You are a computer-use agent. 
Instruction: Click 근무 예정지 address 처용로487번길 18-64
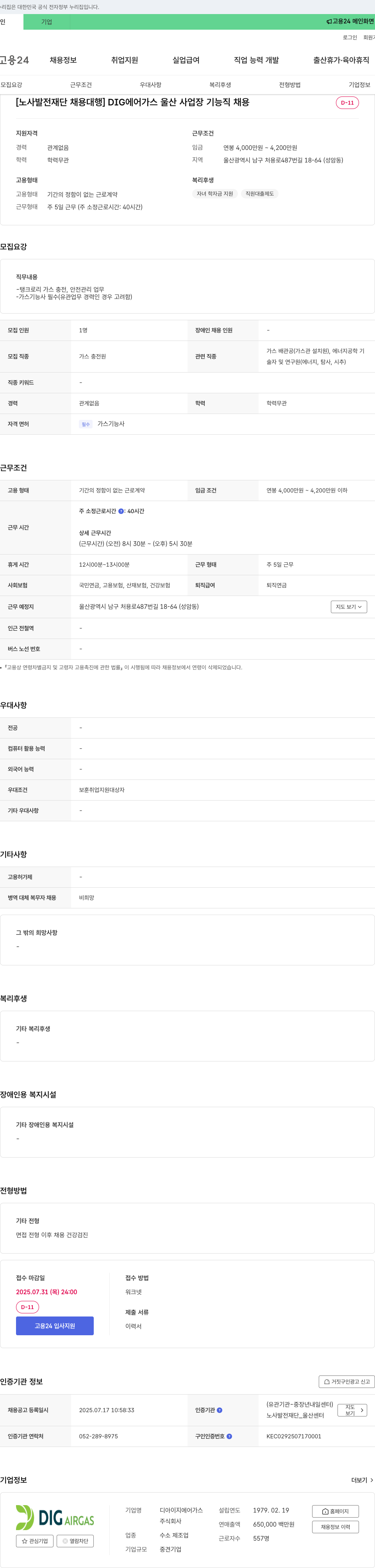139,607
